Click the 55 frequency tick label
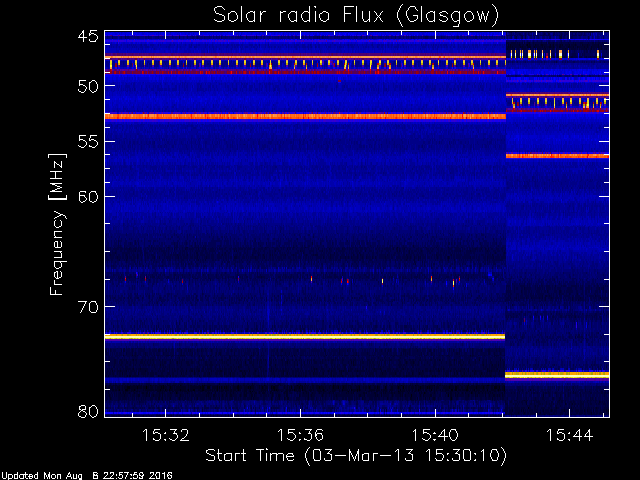The image size is (640, 480). [x=88, y=142]
